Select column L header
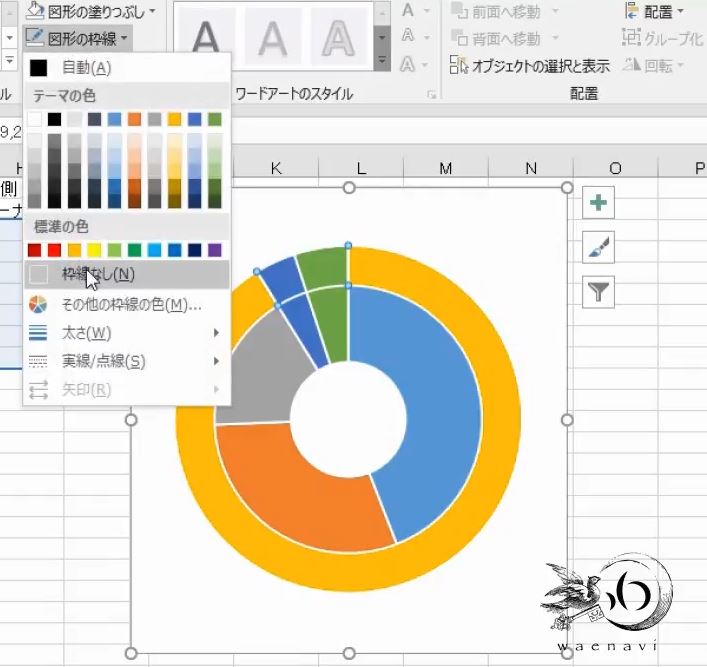This screenshot has width=707, height=667. [x=361, y=168]
